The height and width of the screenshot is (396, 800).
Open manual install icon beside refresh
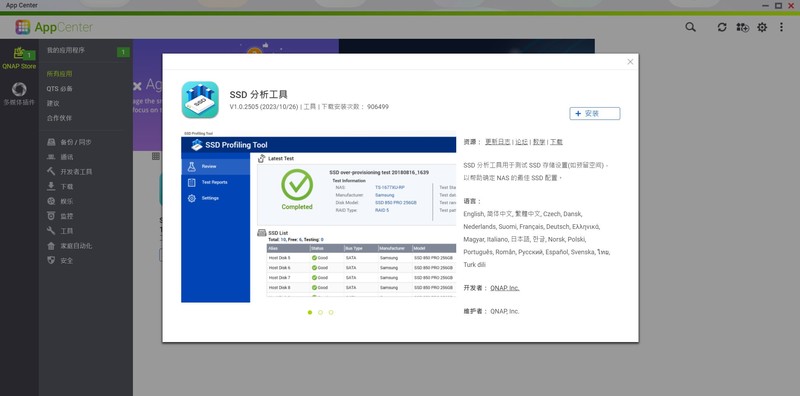point(742,27)
